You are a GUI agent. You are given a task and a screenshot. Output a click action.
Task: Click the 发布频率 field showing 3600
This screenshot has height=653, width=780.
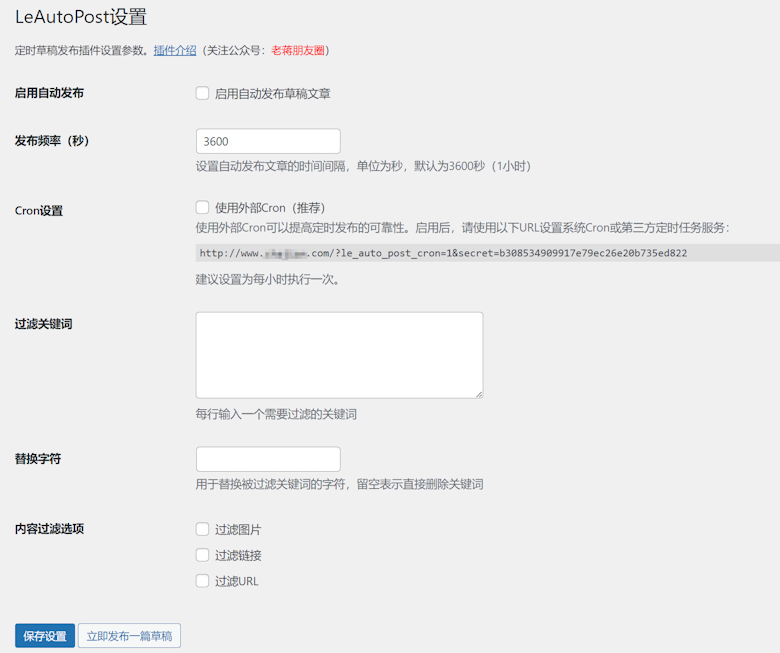(x=268, y=141)
